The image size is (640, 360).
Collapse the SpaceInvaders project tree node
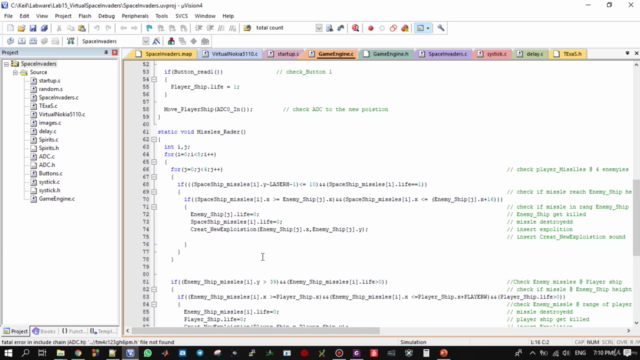7,64
